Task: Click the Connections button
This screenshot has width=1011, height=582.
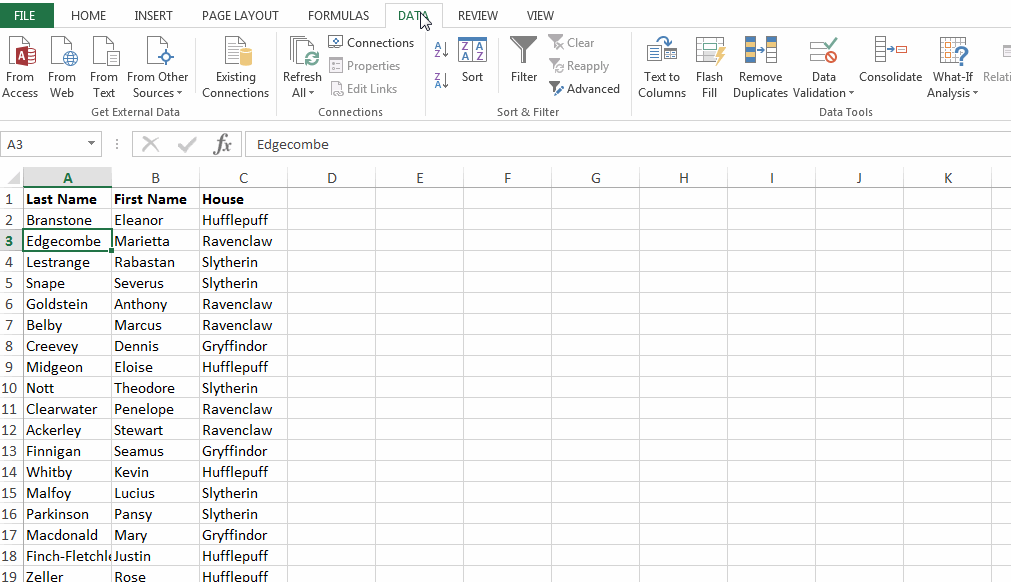Action: coord(372,42)
